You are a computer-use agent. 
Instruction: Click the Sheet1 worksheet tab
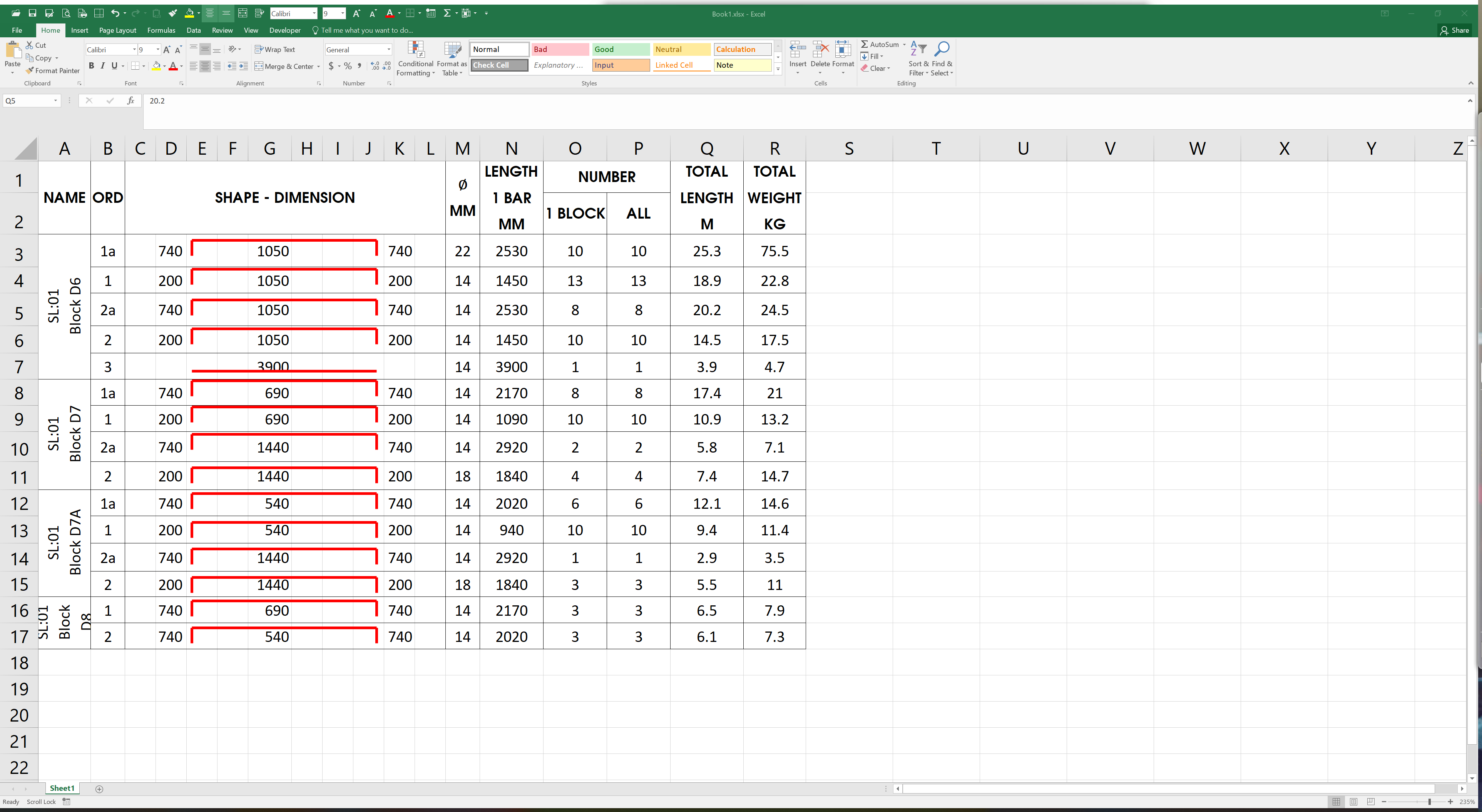click(62, 789)
